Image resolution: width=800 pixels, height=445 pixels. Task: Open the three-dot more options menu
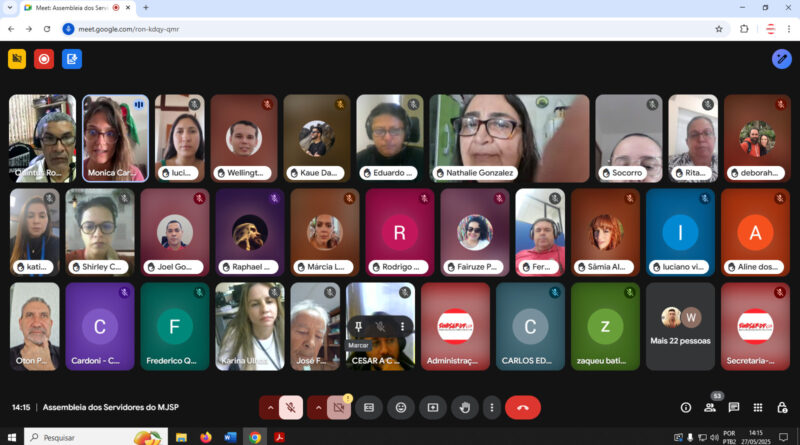(x=491, y=407)
